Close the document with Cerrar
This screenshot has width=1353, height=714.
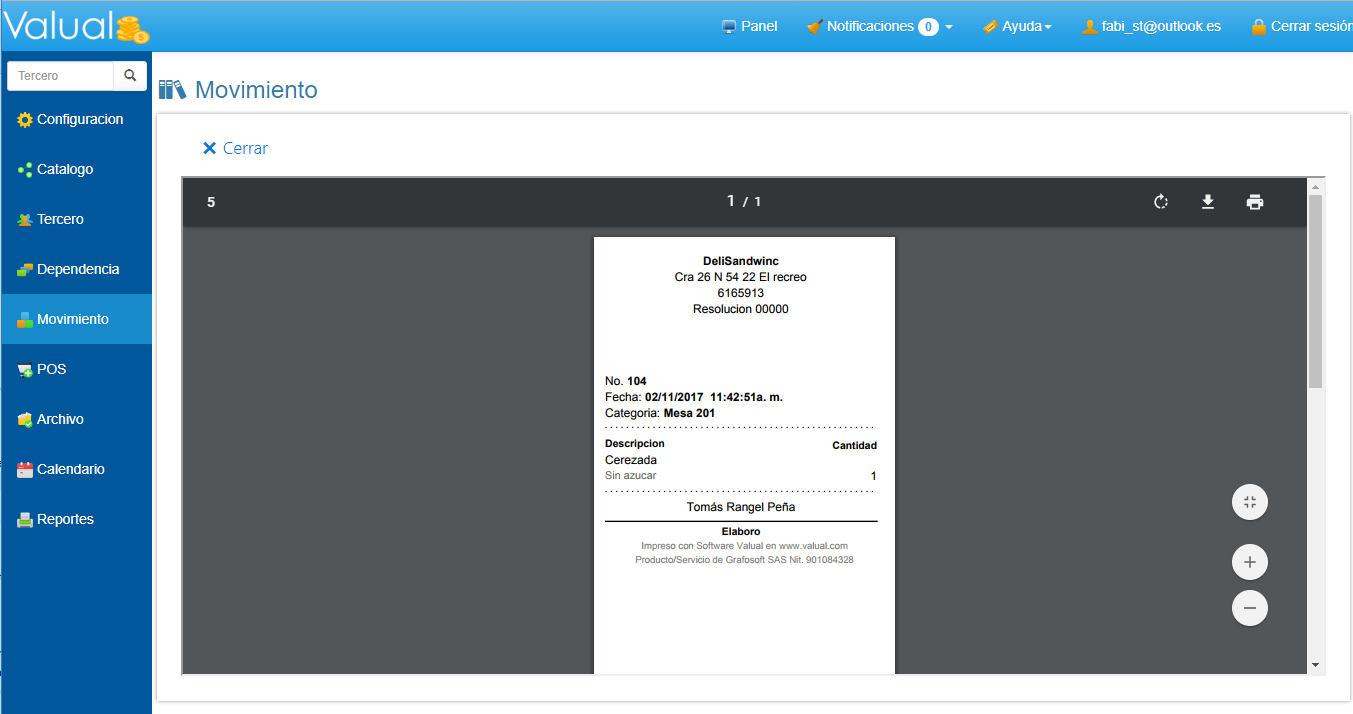(x=236, y=148)
